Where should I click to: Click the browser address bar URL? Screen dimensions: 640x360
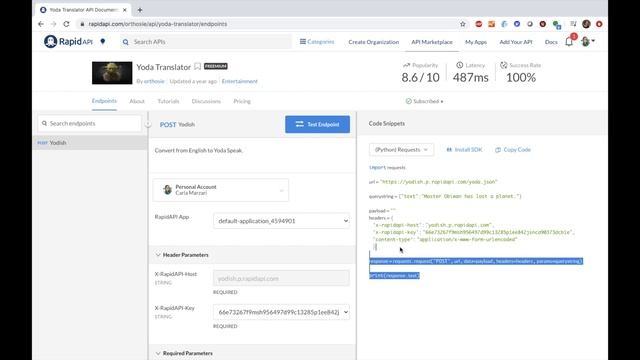coord(158,24)
